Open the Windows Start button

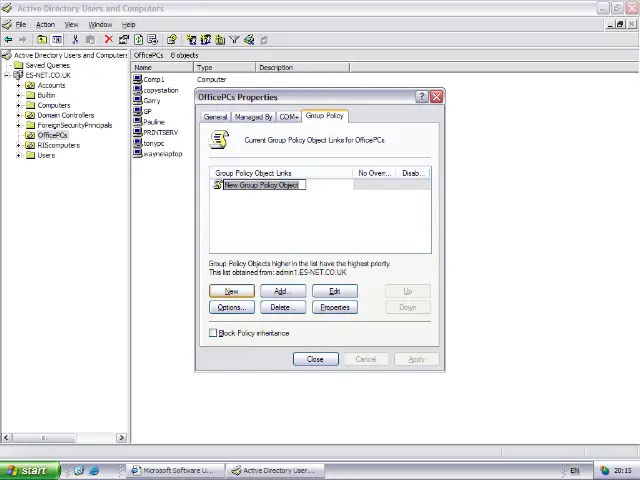pos(30,471)
